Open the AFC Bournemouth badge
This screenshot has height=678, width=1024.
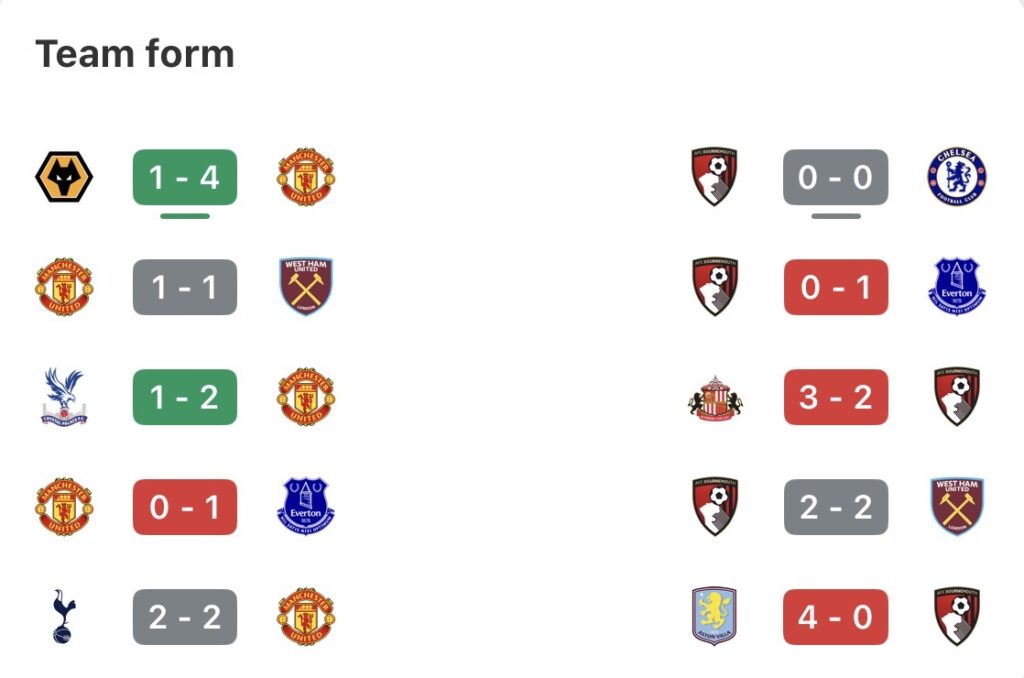[x=715, y=178]
